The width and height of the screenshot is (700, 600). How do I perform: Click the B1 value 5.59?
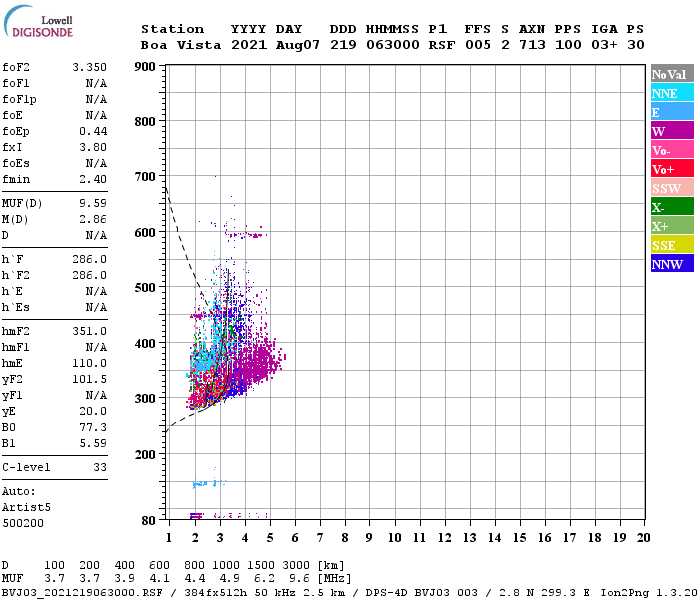(x=93, y=443)
